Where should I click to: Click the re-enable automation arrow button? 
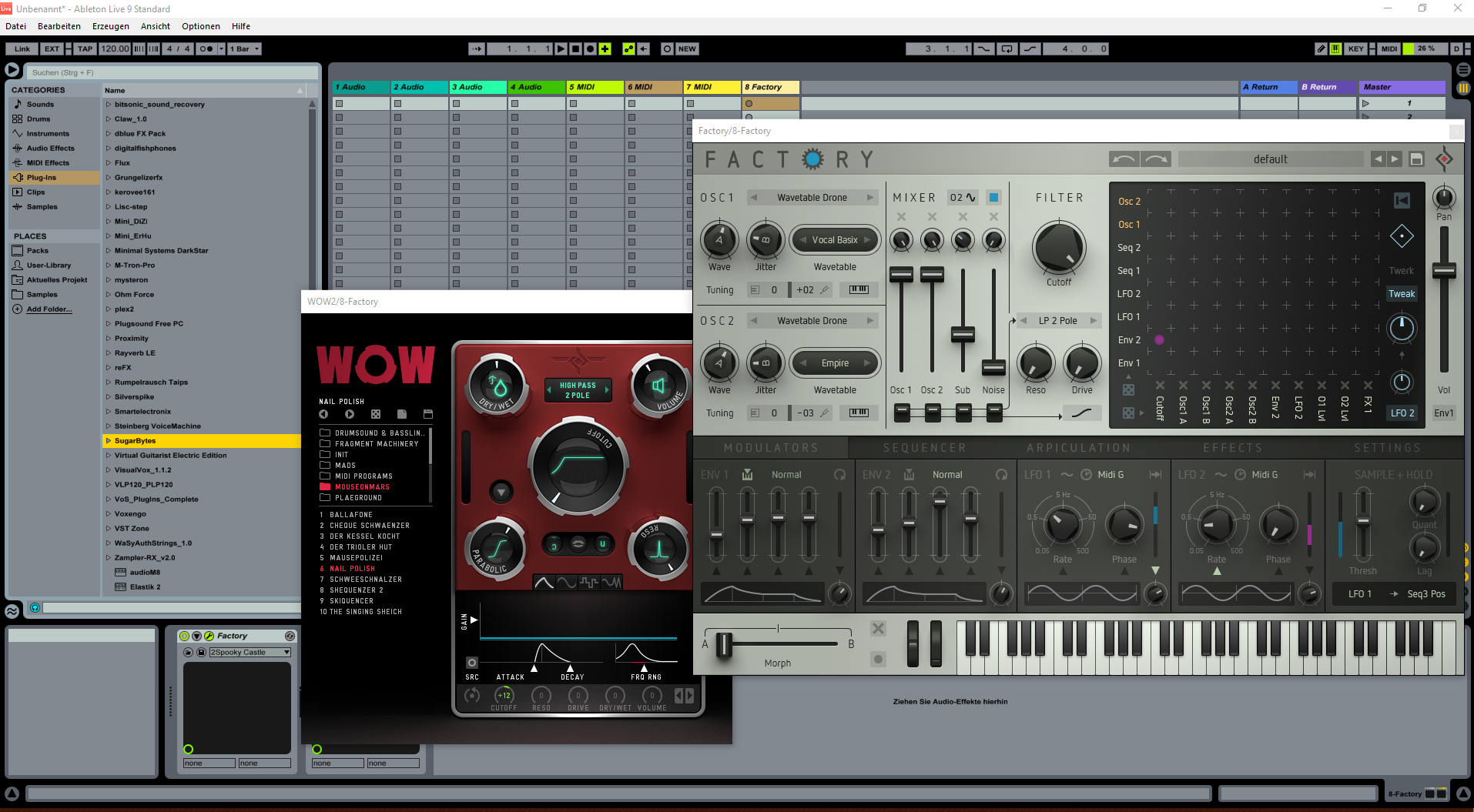[644, 48]
